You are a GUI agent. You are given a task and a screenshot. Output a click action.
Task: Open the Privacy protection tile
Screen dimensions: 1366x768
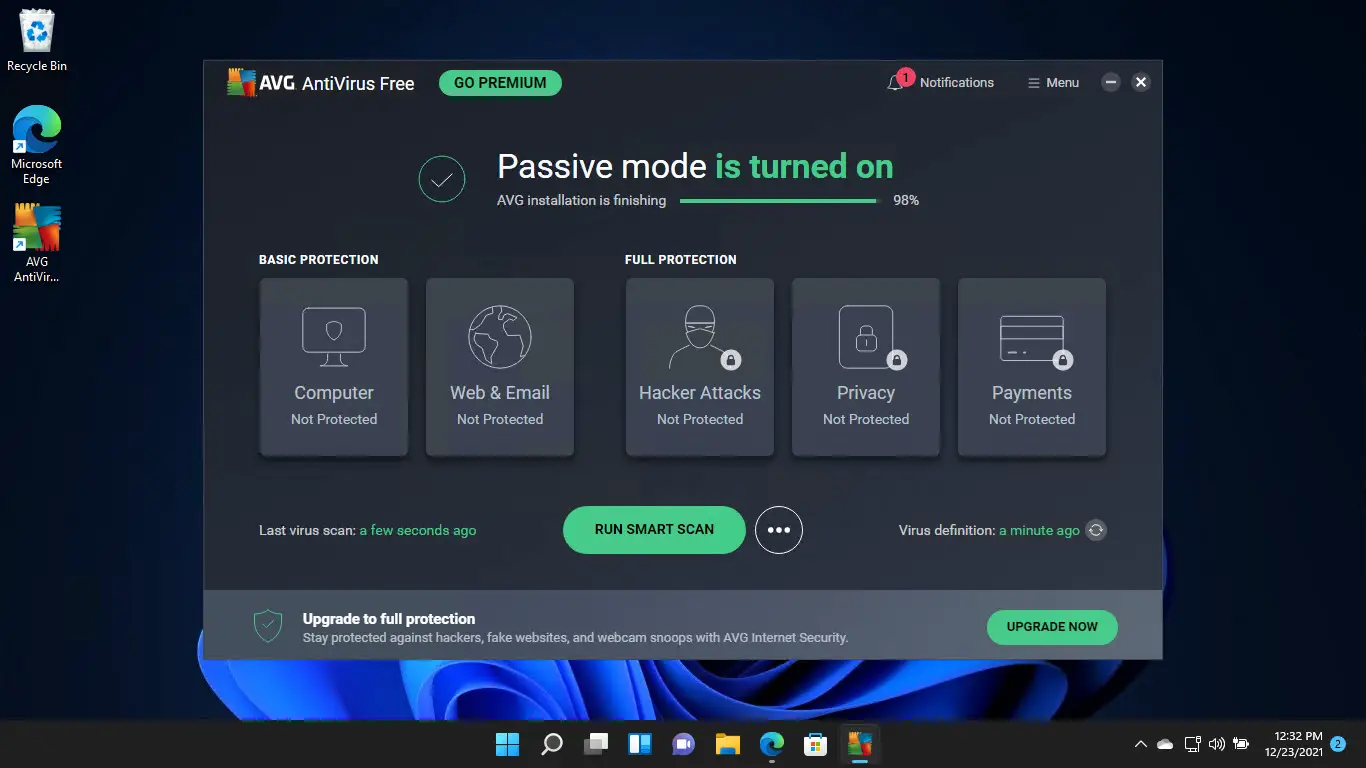click(x=866, y=367)
